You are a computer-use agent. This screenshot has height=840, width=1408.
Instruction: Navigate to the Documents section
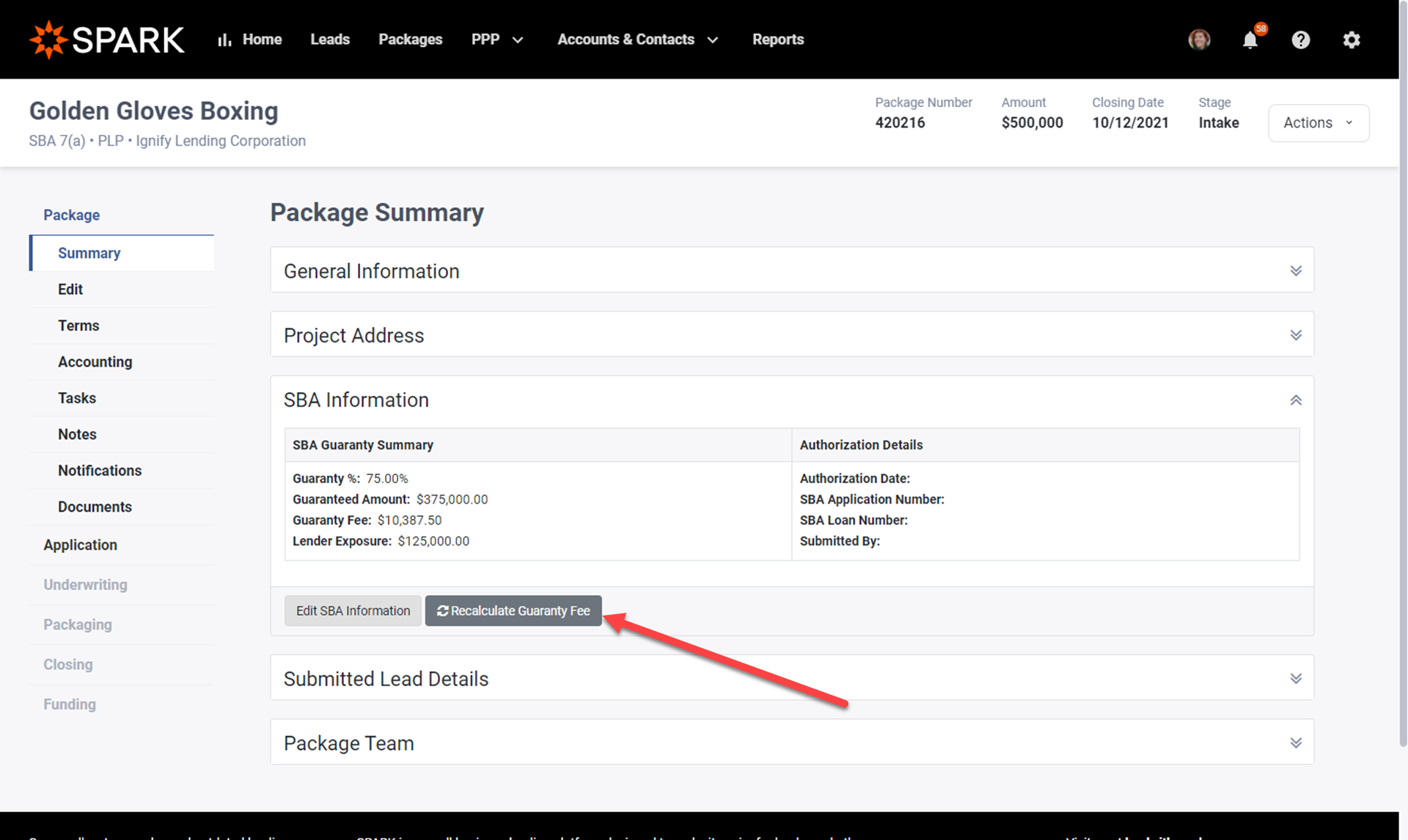pyautogui.click(x=94, y=506)
